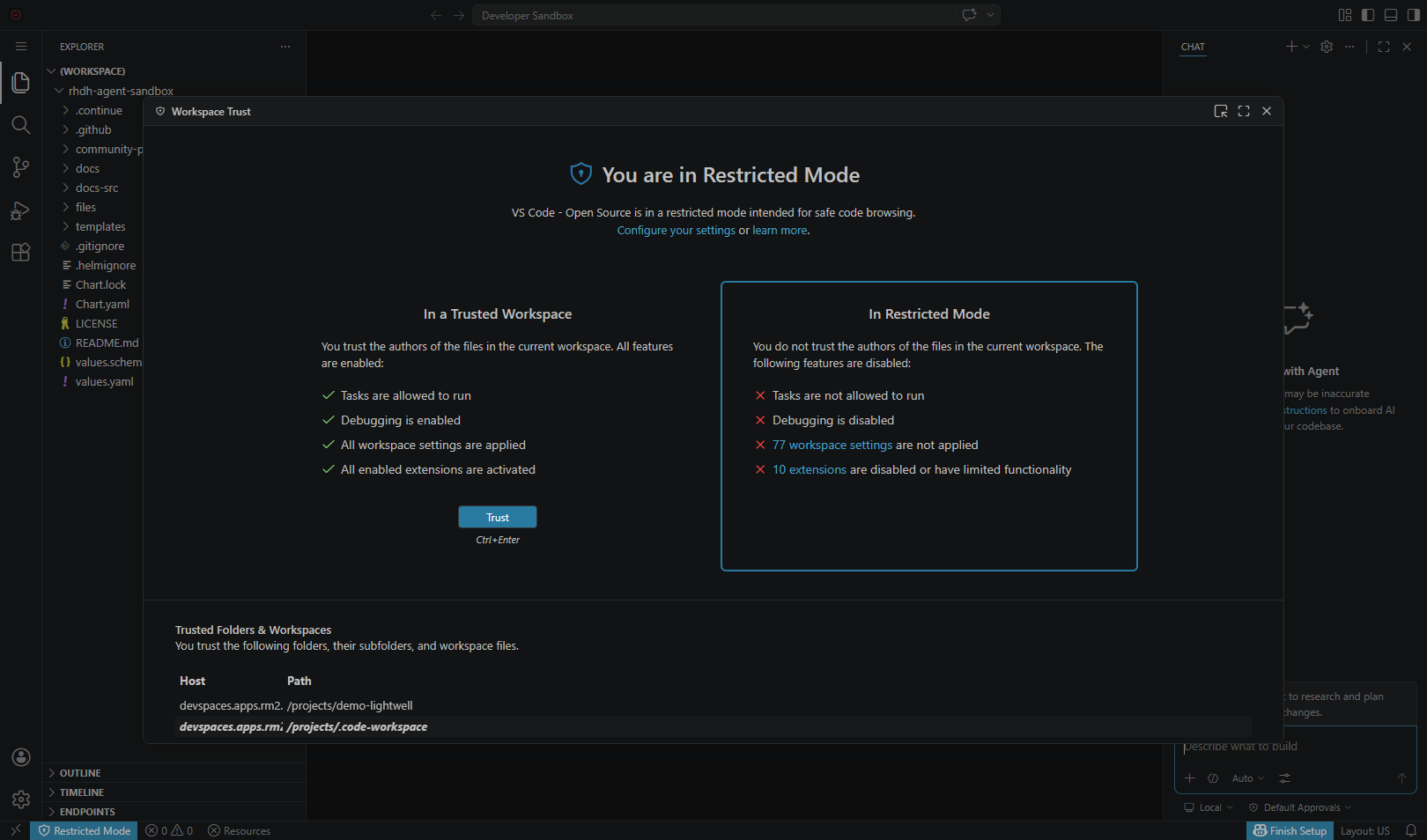Click the Developer Sandbox command center box
Image resolution: width=1427 pixels, height=840 pixels.
(x=713, y=15)
